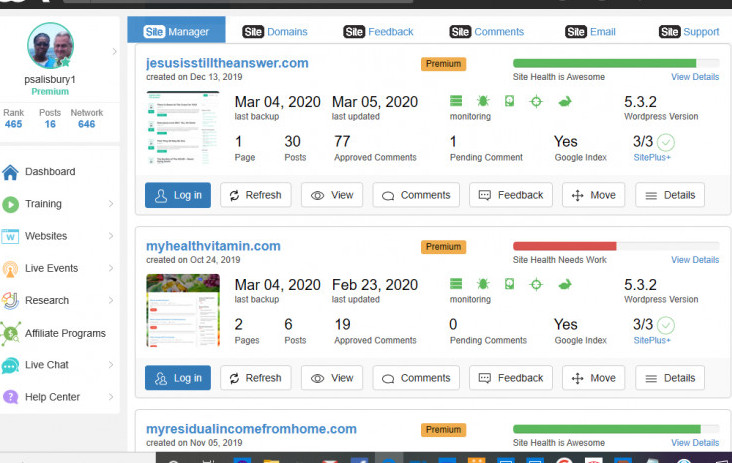Click View Details for myhealthvitamin.com health
This screenshot has height=463, width=732.
pyautogui.click(x=695, y=260)
